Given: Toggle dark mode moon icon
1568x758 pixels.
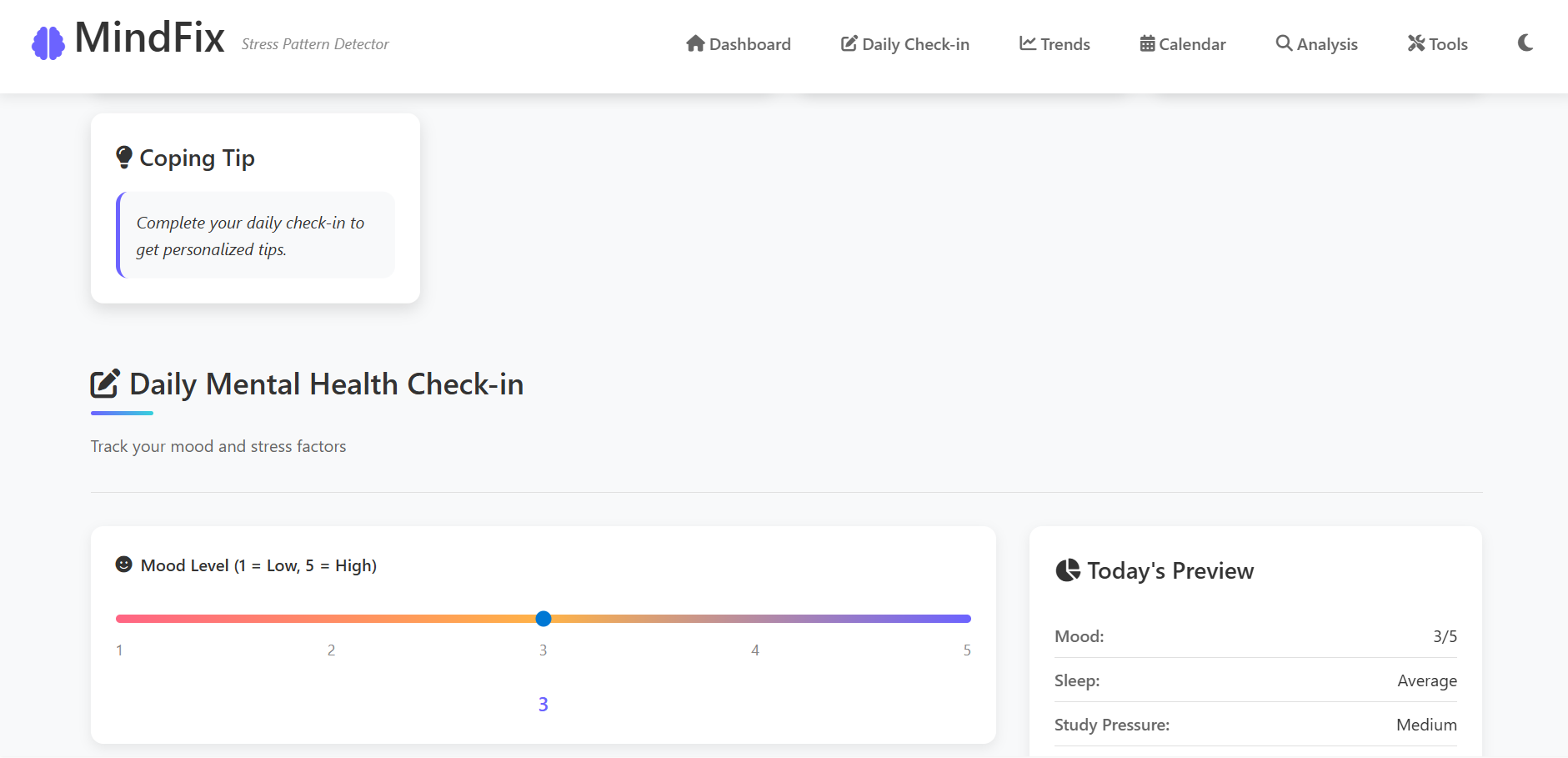Looking at the screenshot, I should (x=1525, y=43).
